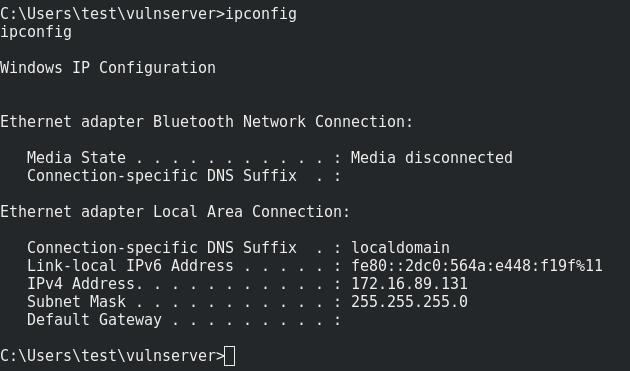630x371 pixels.
Task: Click the Ethernet adapter Local Area Connection line
Action: [175, 212]
